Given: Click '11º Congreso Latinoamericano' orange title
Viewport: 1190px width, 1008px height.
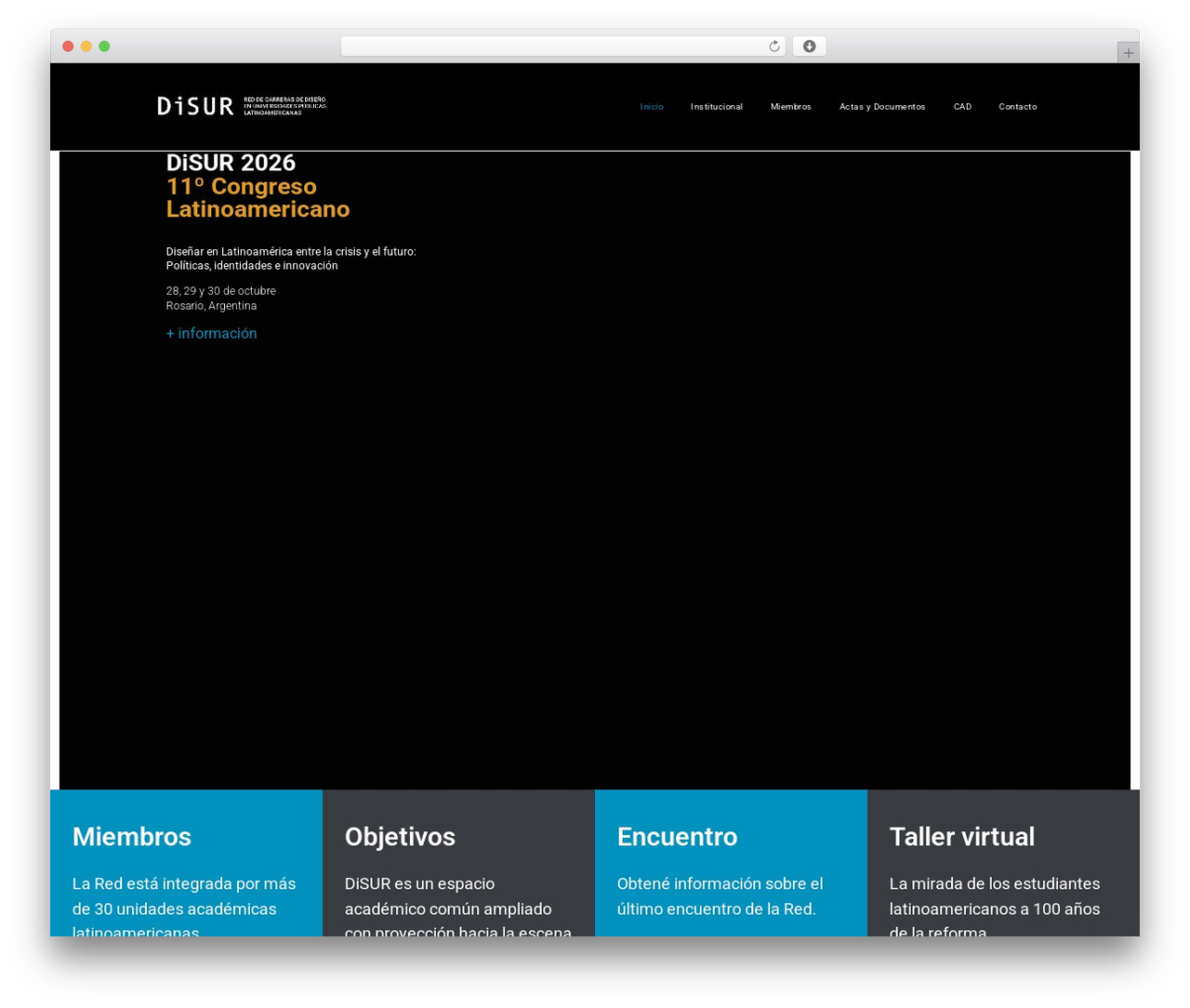Looking at the screenshot, I should 258,198.
